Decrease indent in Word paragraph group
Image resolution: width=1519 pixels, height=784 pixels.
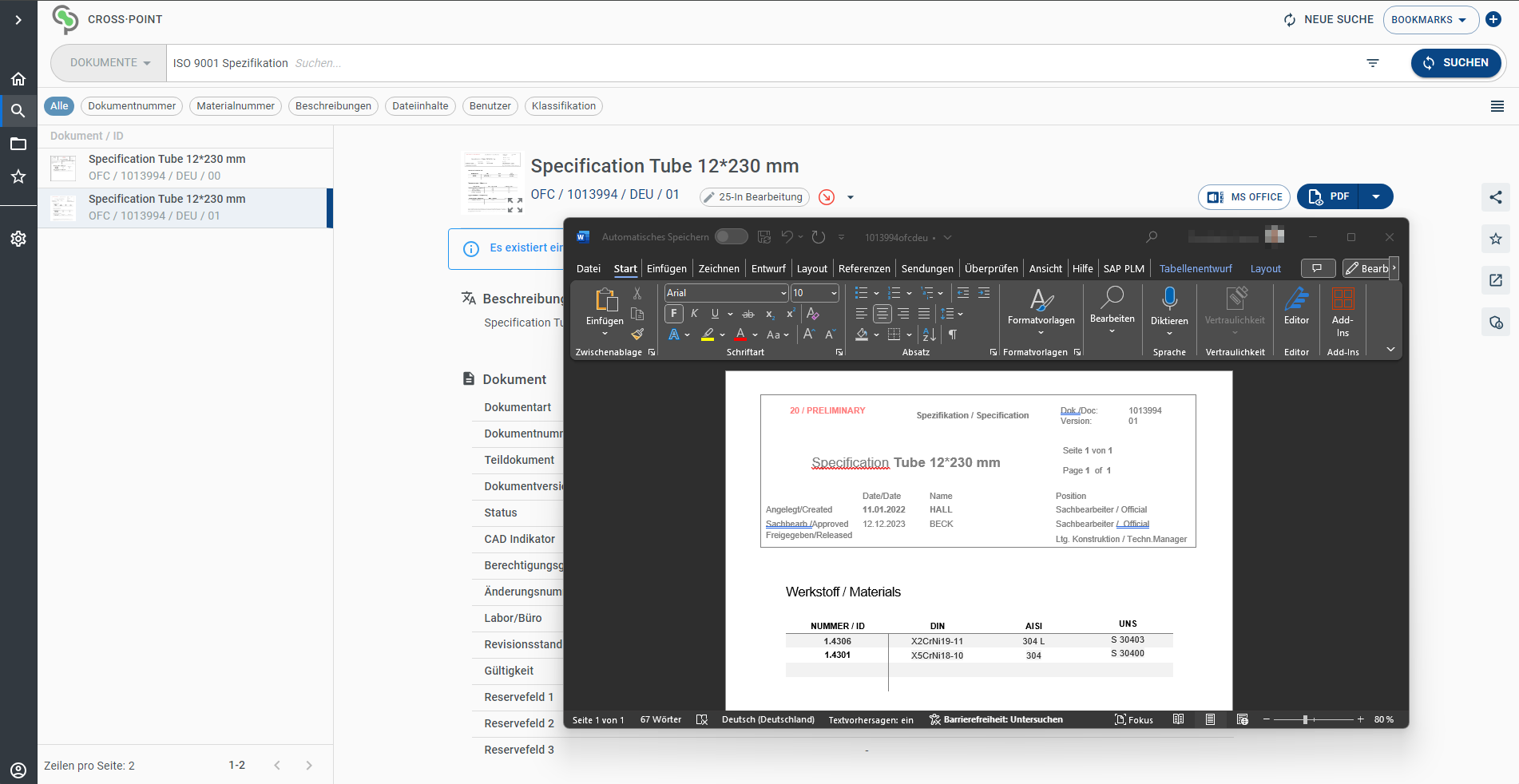(963, 293)
